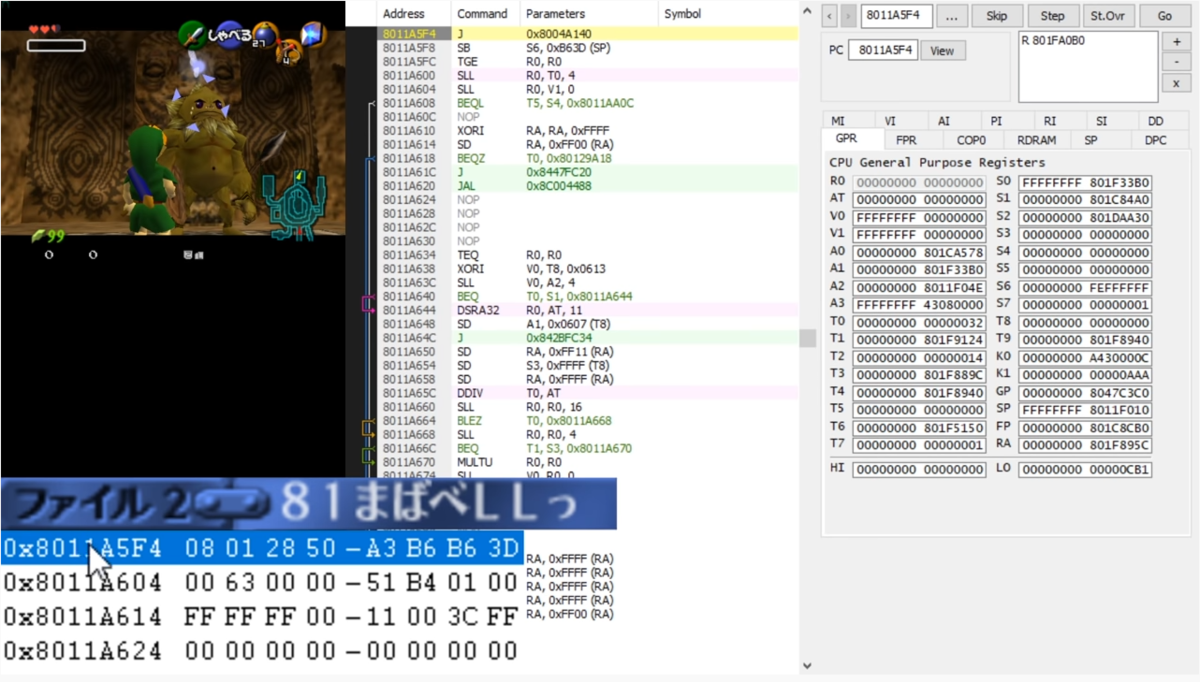Click the remove breakpoint minus button
1200x682 pixels.
pyautogui.click(x=1176, y=63)
